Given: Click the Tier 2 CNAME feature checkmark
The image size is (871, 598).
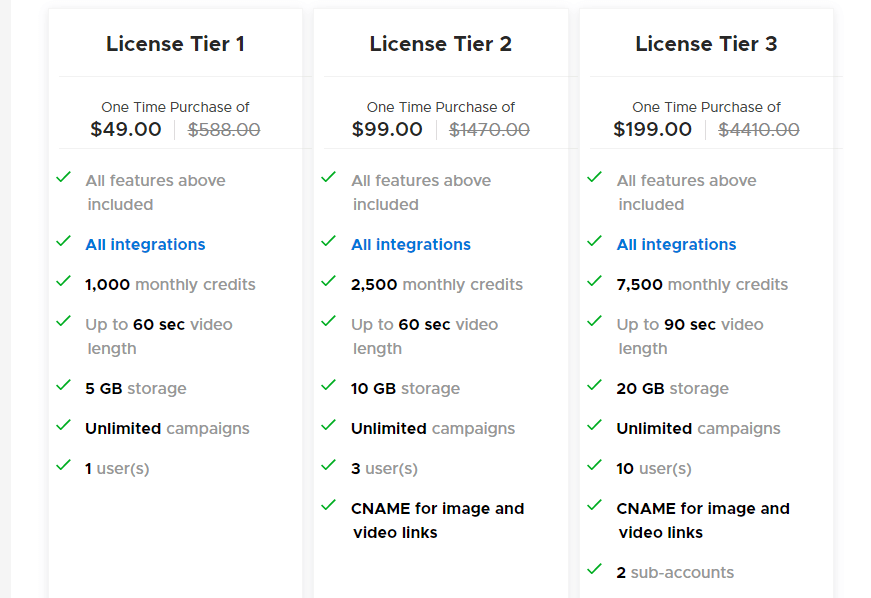Looking at the screenshot, I should click(x=329, y=505).
